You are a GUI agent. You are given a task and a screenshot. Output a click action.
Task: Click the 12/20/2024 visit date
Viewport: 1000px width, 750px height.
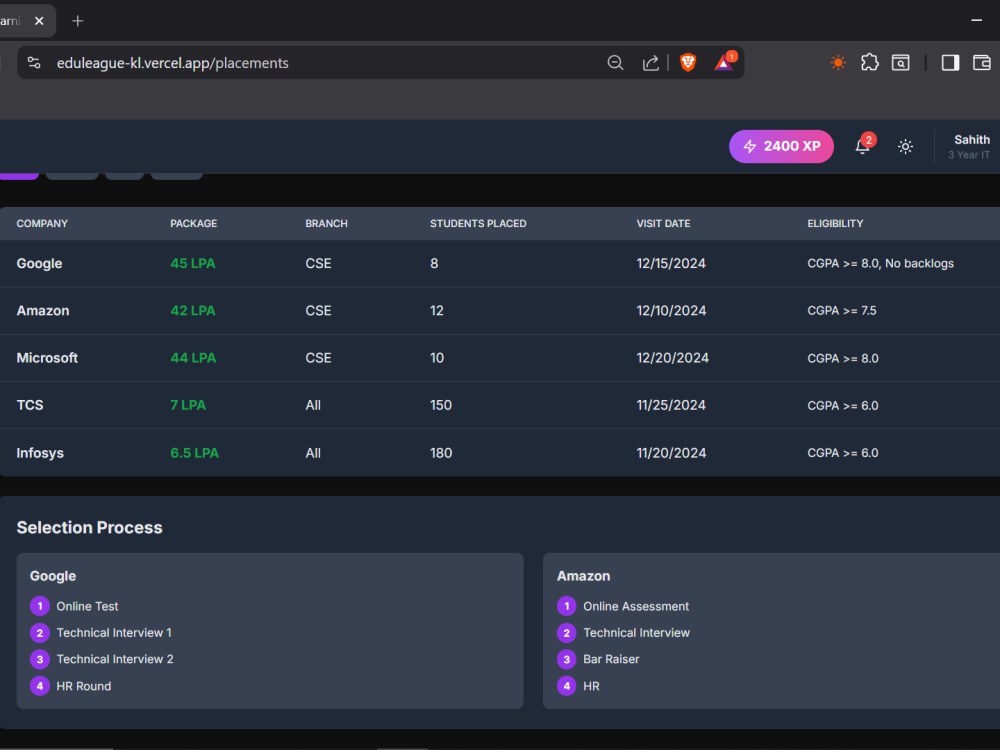click(673, 358)
